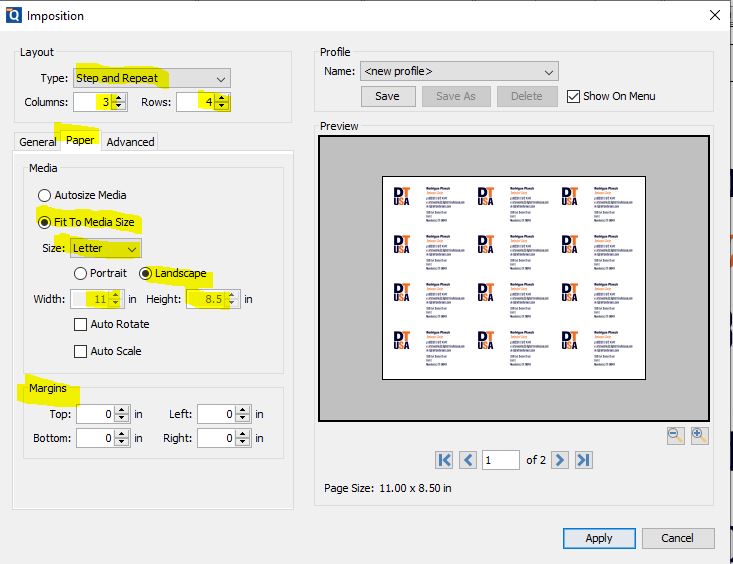Click the Rows number field

pyautogui.click(x=196, y=102)
